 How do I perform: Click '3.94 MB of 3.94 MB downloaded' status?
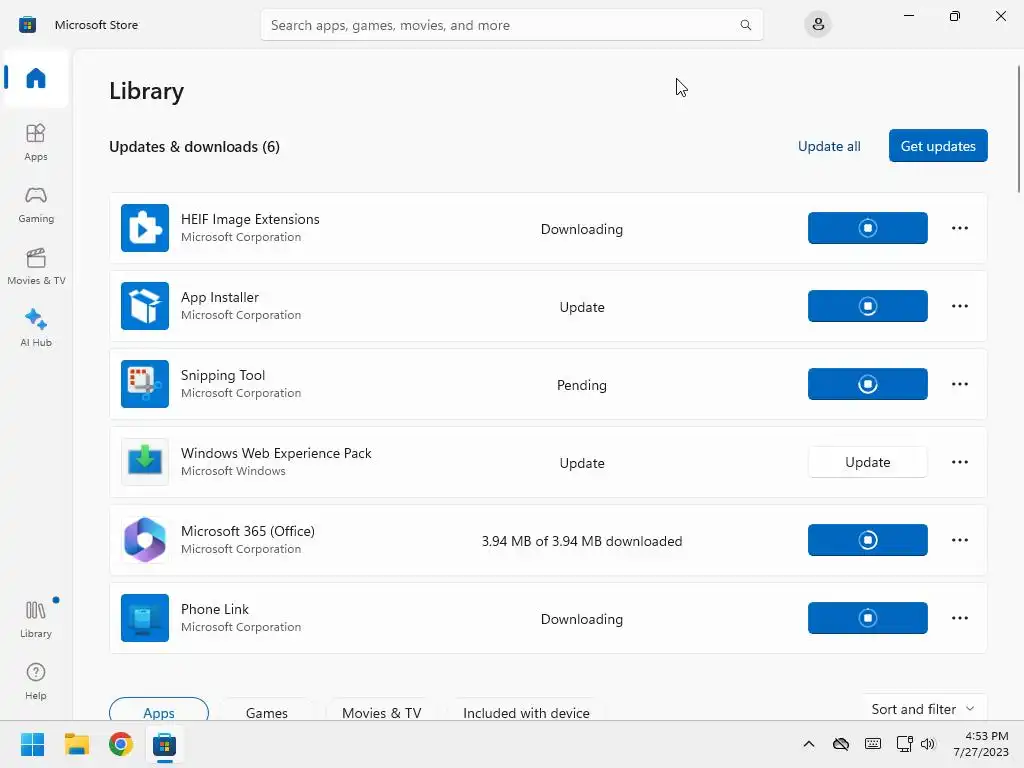[x=582, y=541]
